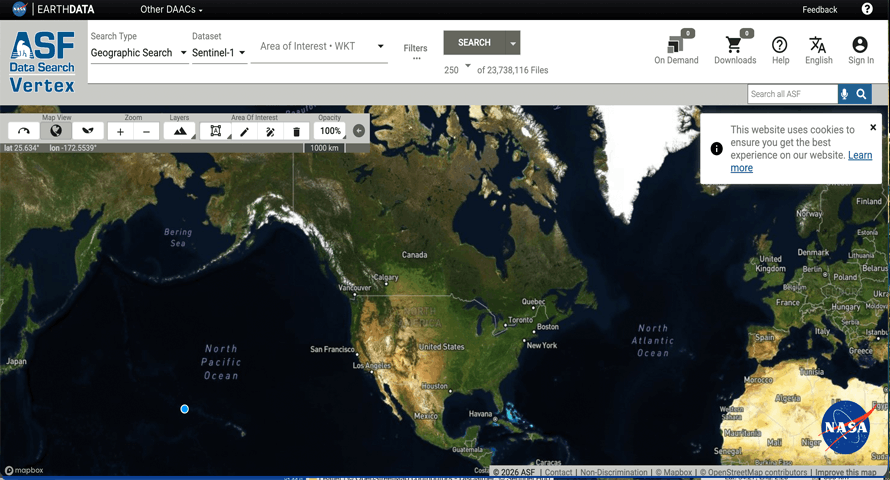Open the Feedback link

click(x=820, y=10)
